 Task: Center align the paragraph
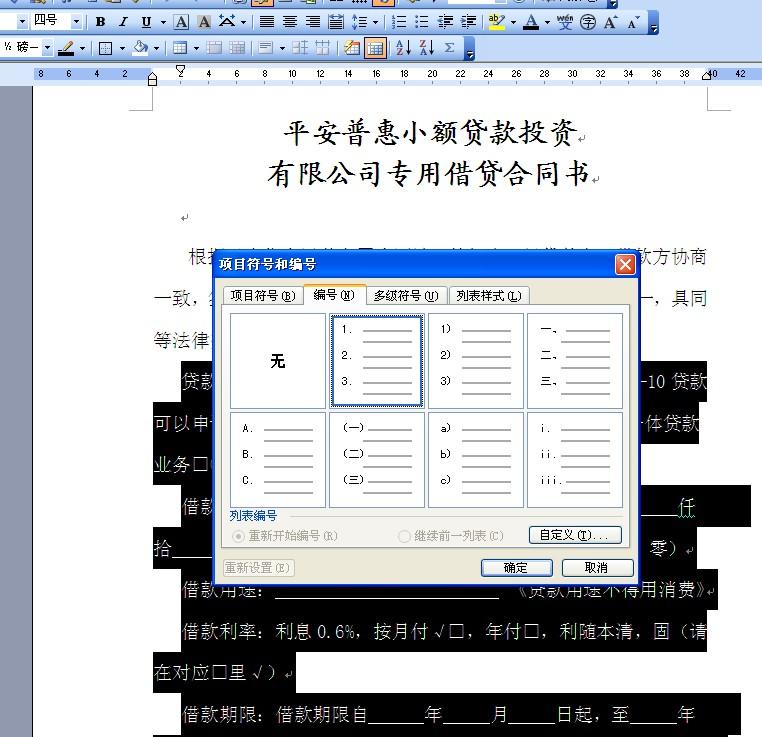290,22
